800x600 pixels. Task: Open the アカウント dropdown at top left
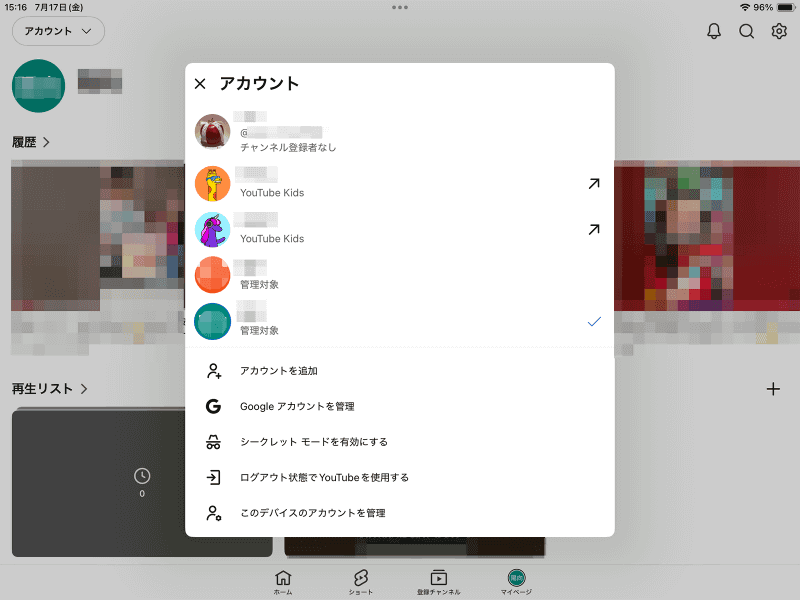coord(58,31)
